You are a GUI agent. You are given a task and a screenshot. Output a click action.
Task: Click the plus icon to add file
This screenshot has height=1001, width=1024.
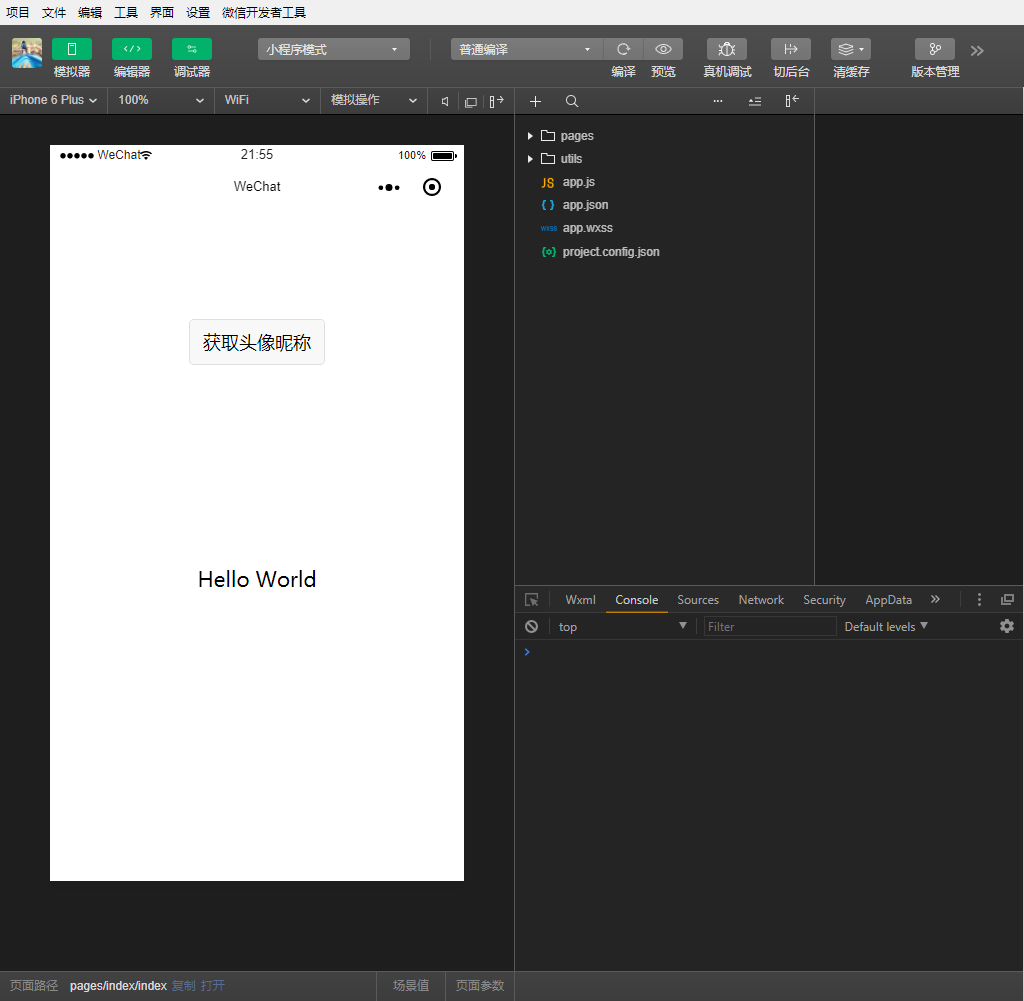(536, 101)
